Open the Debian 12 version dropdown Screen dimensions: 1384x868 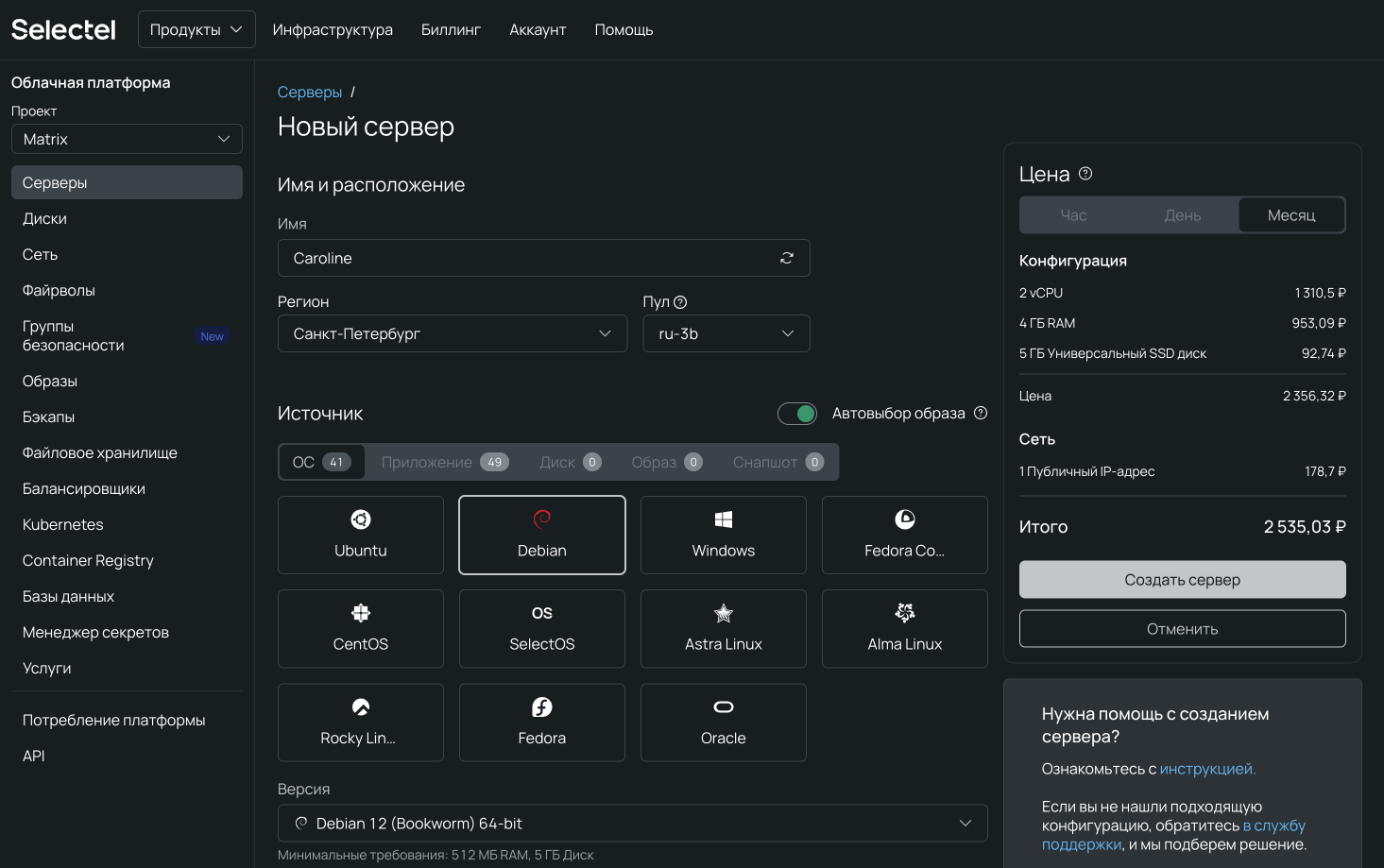coord(633,824)
